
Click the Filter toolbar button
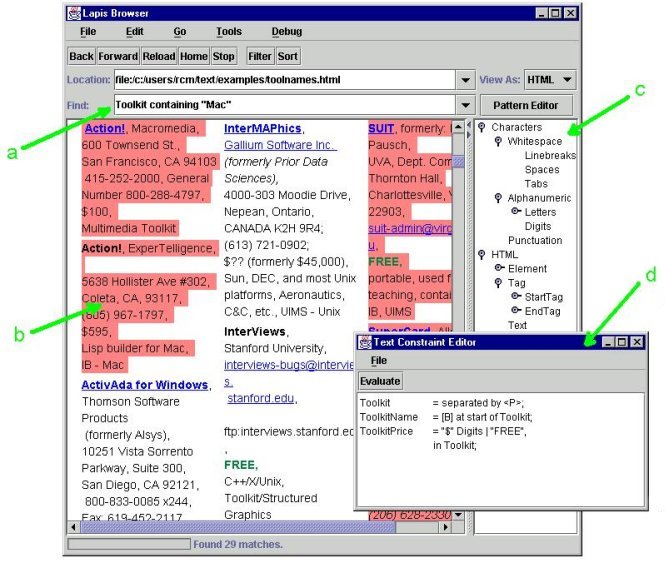260,57
